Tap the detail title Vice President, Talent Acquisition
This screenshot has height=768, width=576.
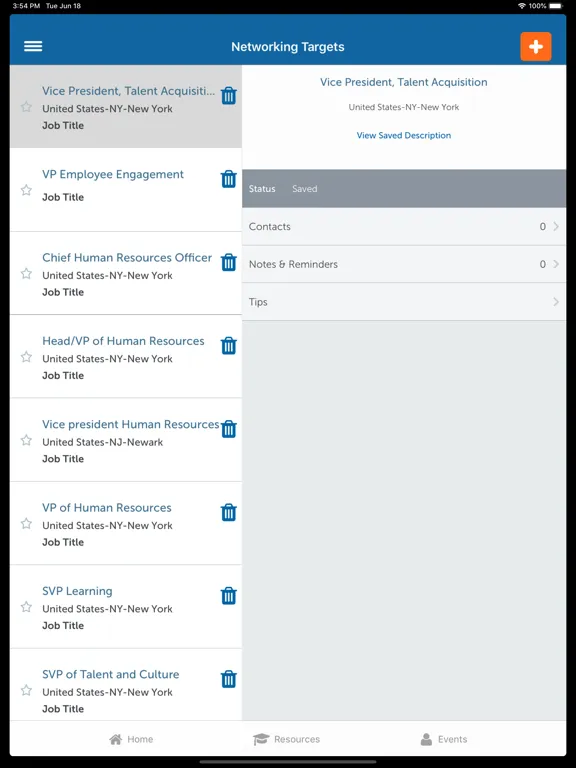click(404, 82)
